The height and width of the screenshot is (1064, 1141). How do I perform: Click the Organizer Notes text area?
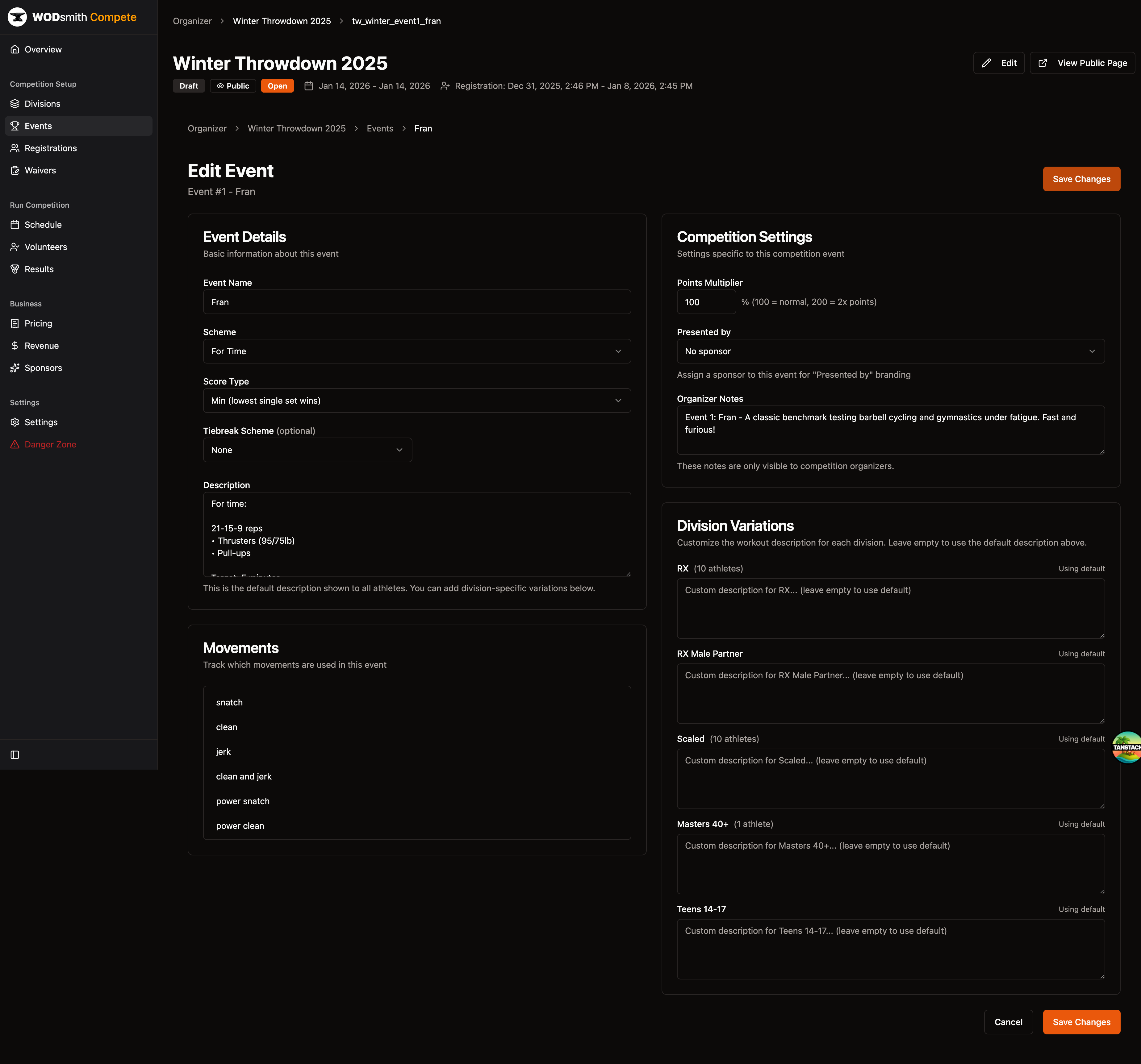[891, 430]
